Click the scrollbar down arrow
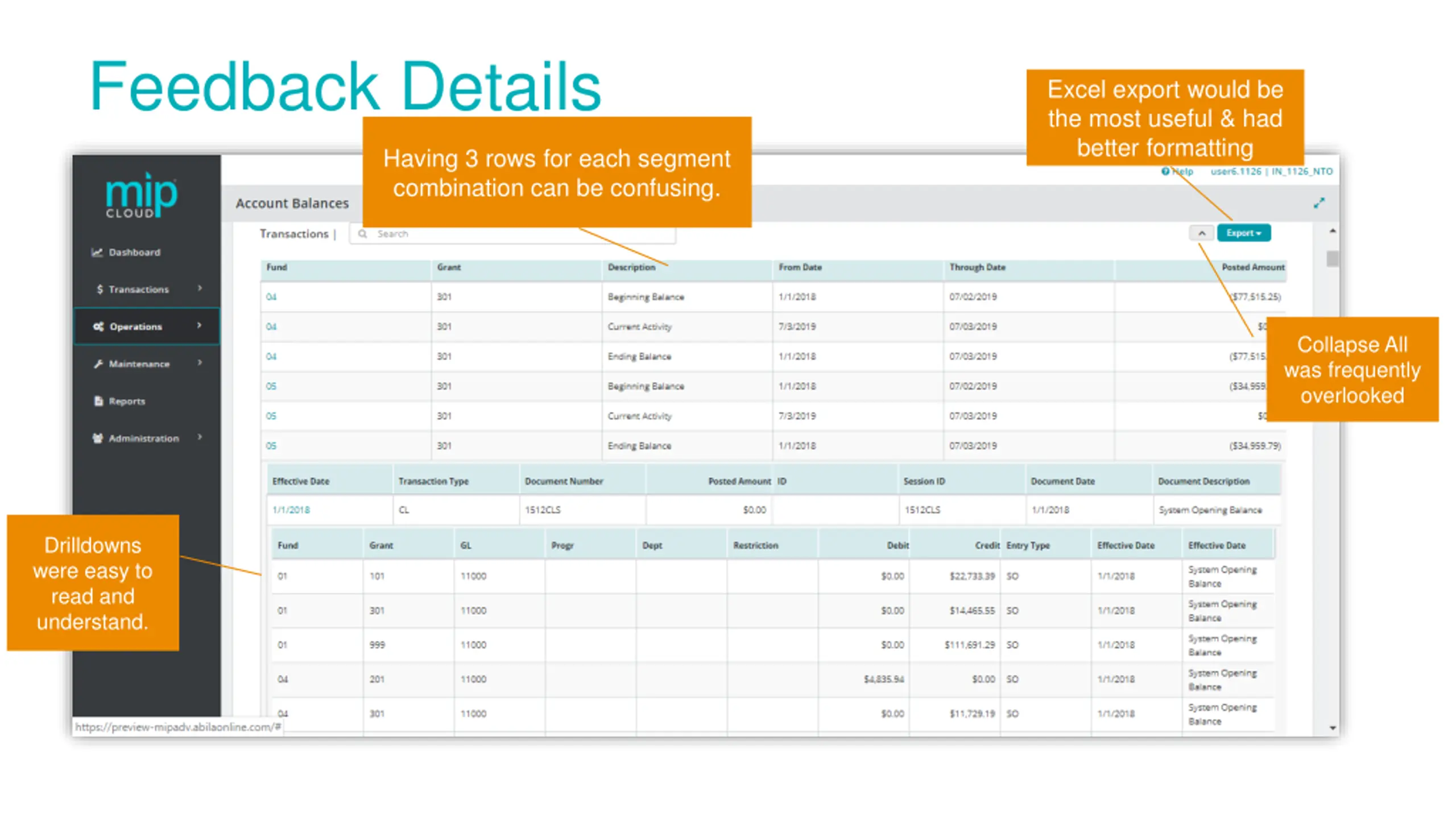The image size is (1456, 819). pyautogui.click(x=1332, y=727)
